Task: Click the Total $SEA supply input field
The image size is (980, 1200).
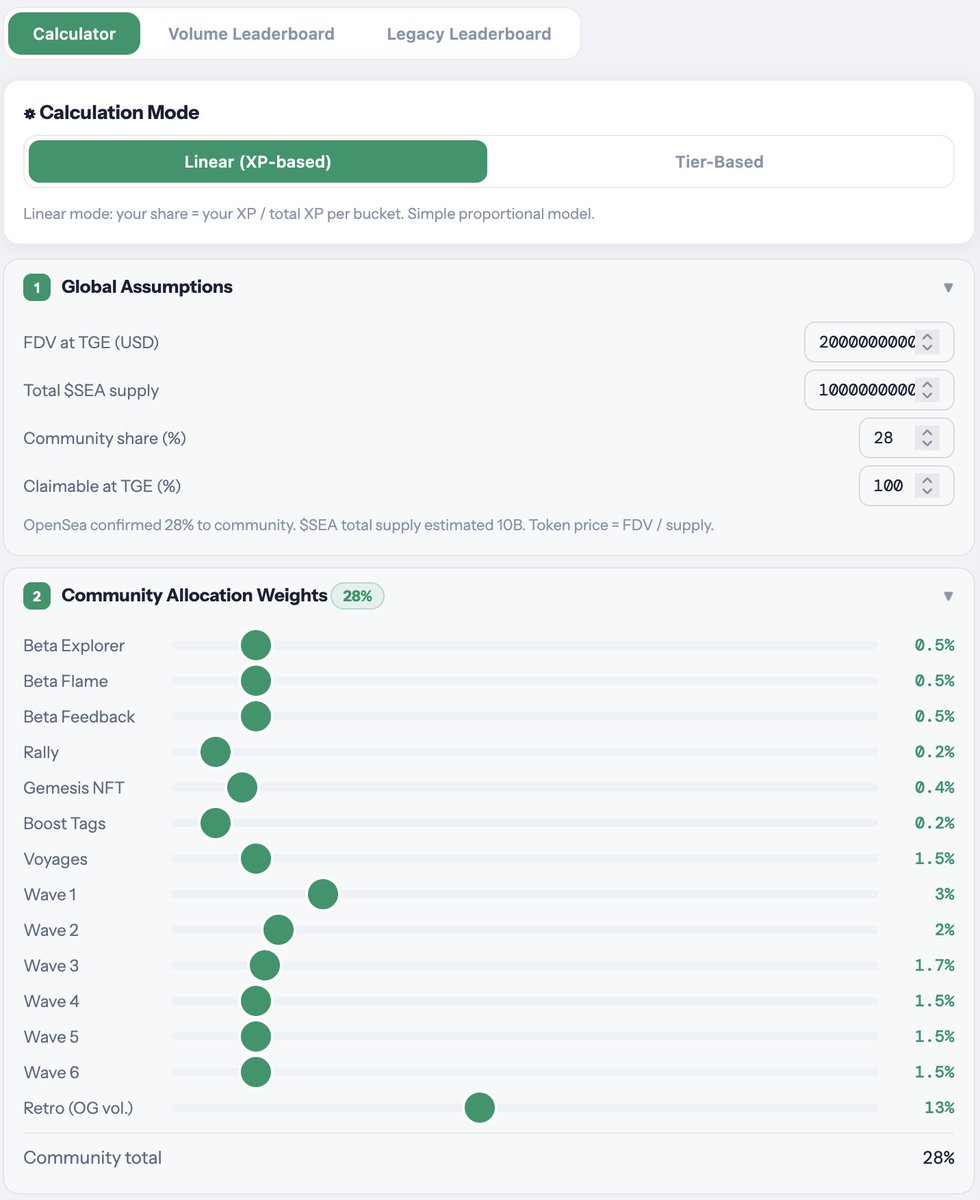Action: tap(879, 390)
